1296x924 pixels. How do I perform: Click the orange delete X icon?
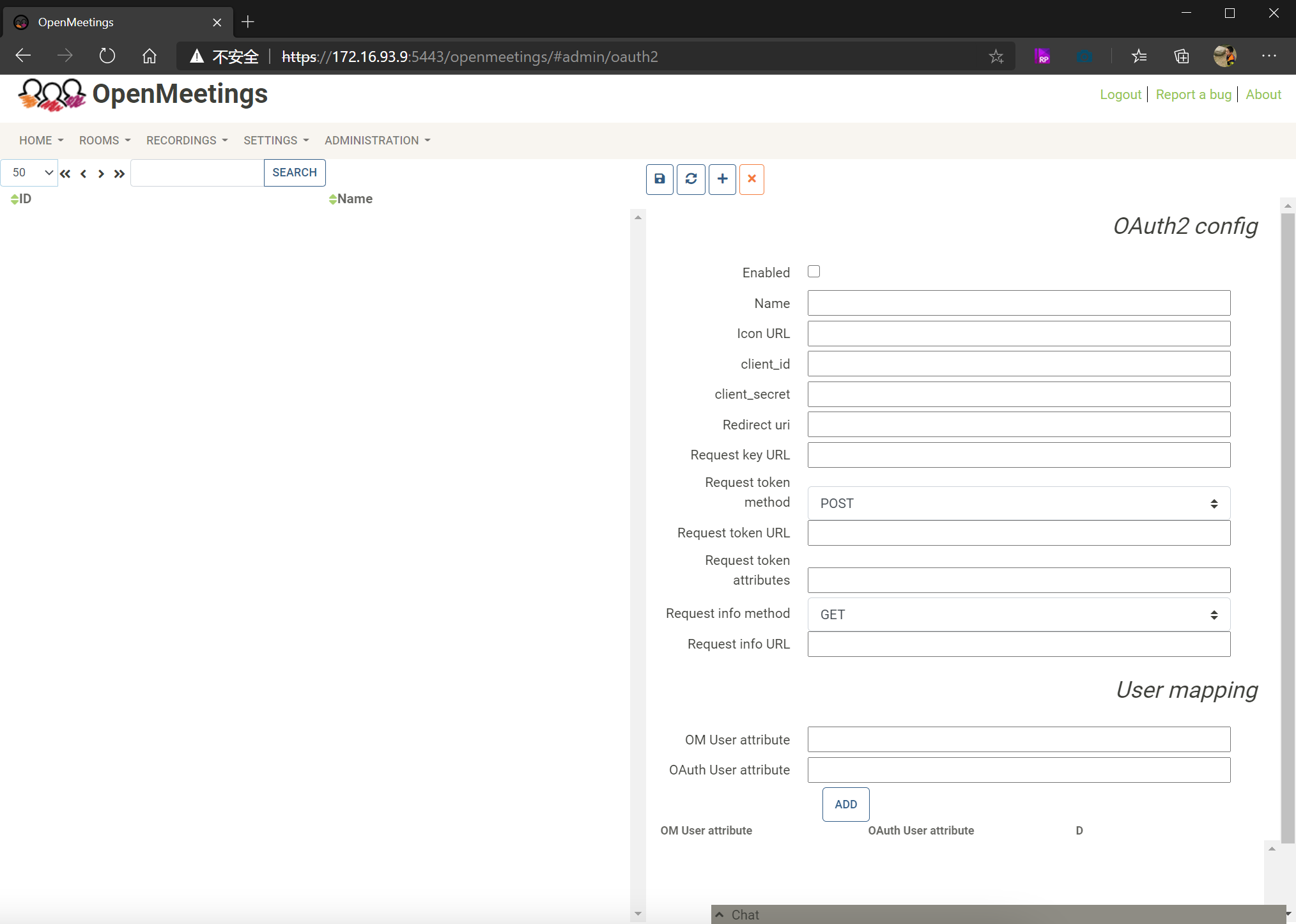point(752,179)
